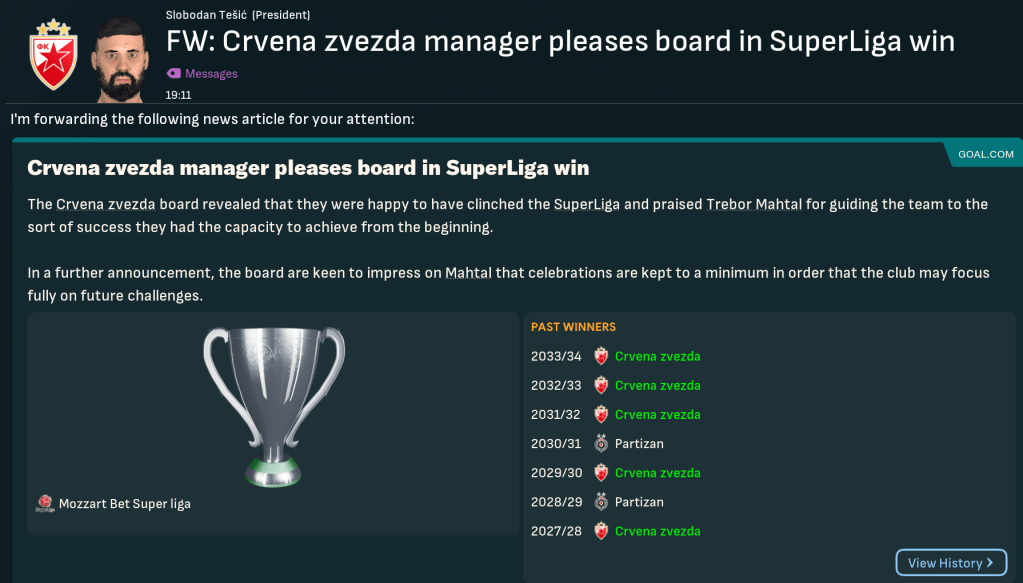Click the Partizan crest for 2028/29
Image resolution: width=1023 pixels, height=583 pixels.
click(x=601, y=501)
